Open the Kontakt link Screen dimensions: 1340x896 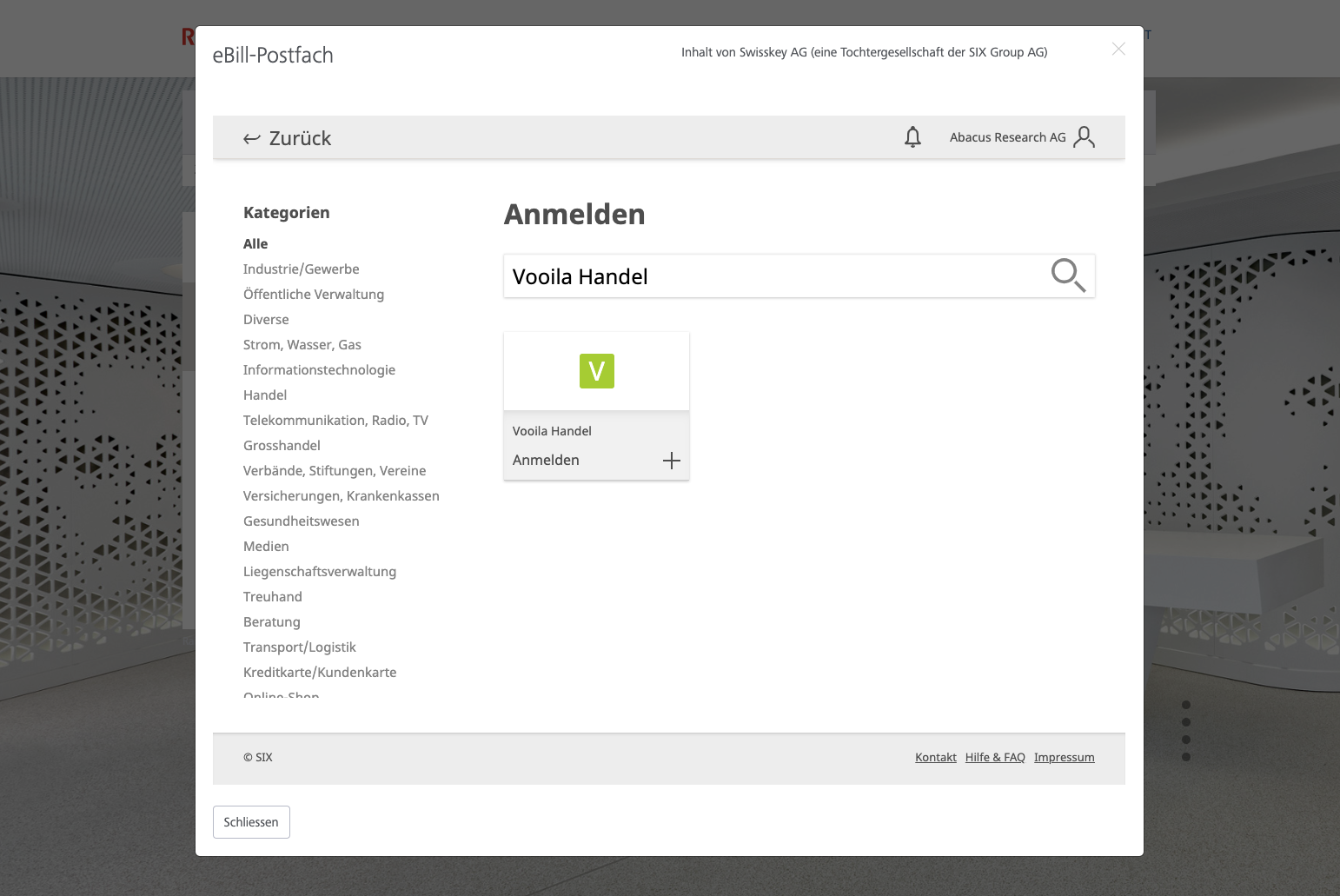click(x=935, y=757)
